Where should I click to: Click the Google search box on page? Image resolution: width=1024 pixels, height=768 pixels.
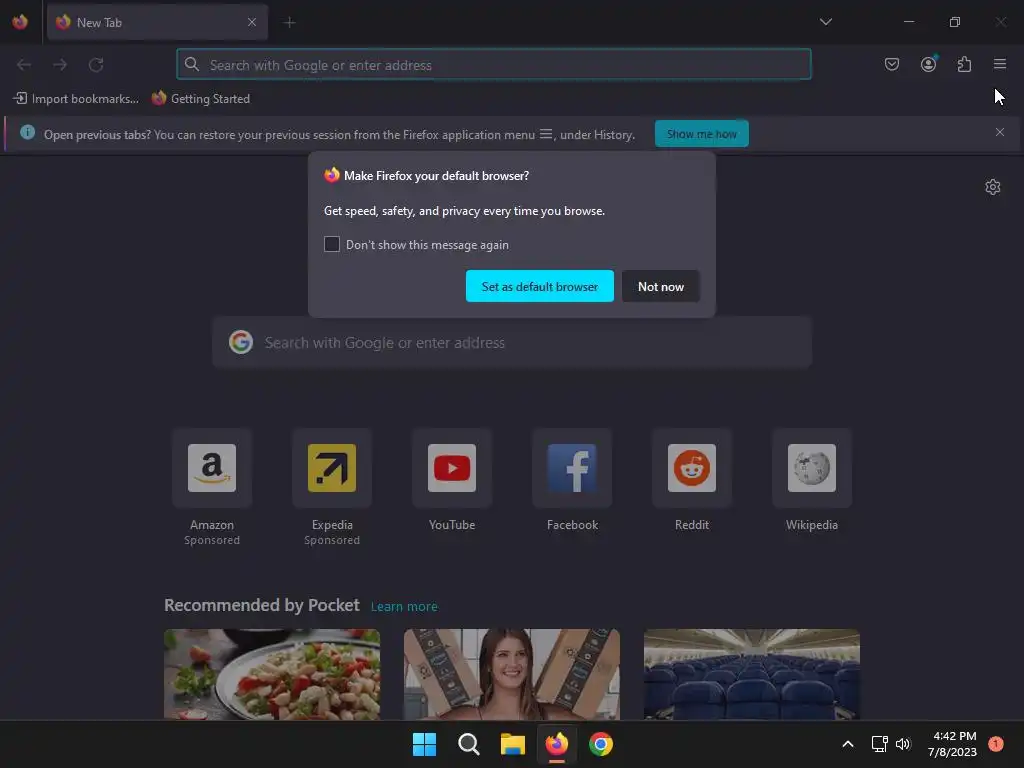tap(512, 342)
